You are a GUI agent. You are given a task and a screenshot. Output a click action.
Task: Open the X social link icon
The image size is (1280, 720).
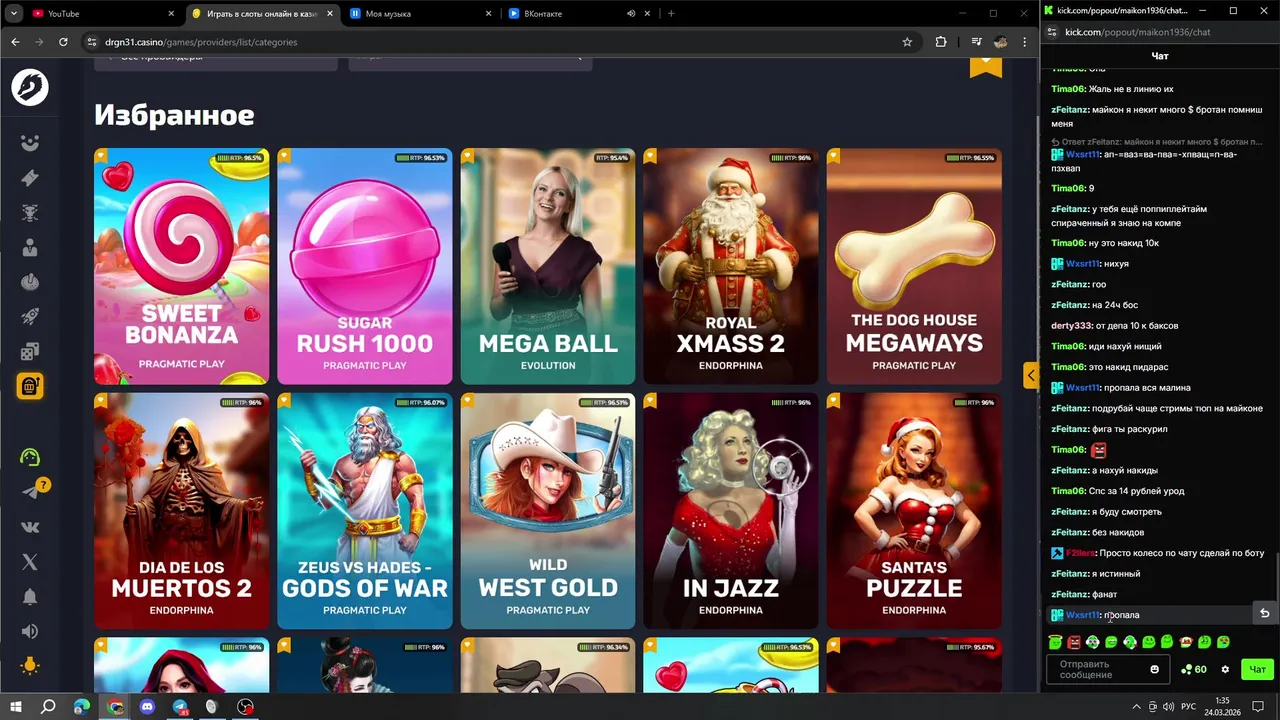coord(30,562)
